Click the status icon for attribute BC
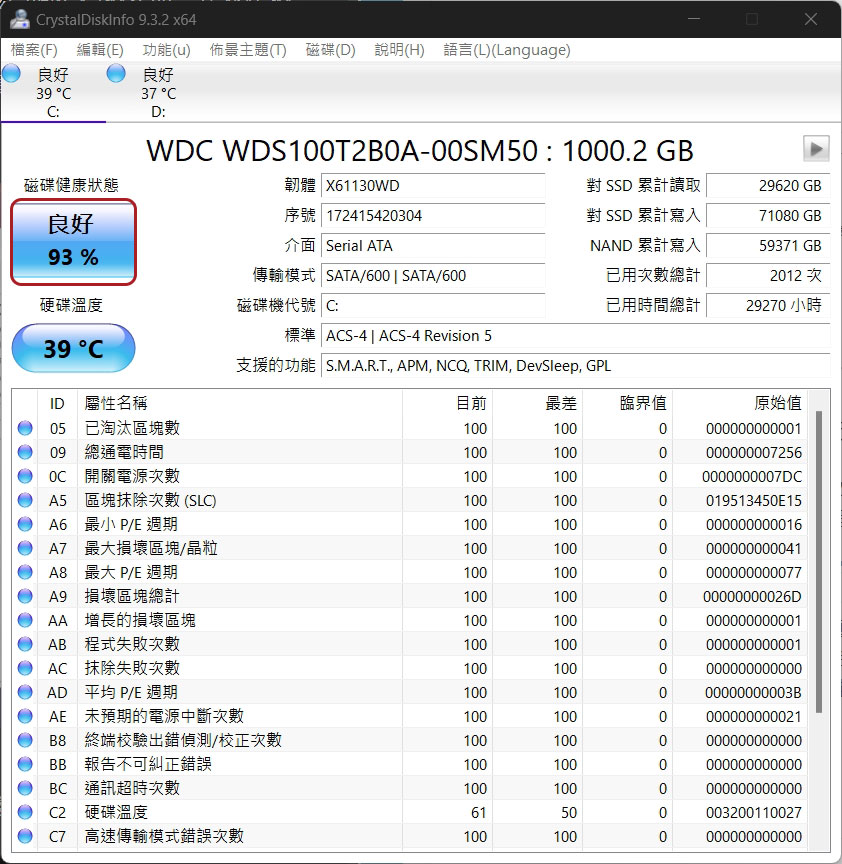842x864 pixels. (25, 788)
